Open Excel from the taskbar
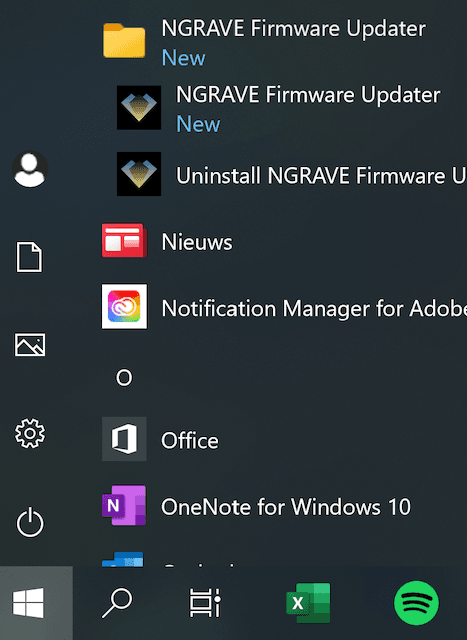This screenshot has width=467, height=640. [308, 603]
